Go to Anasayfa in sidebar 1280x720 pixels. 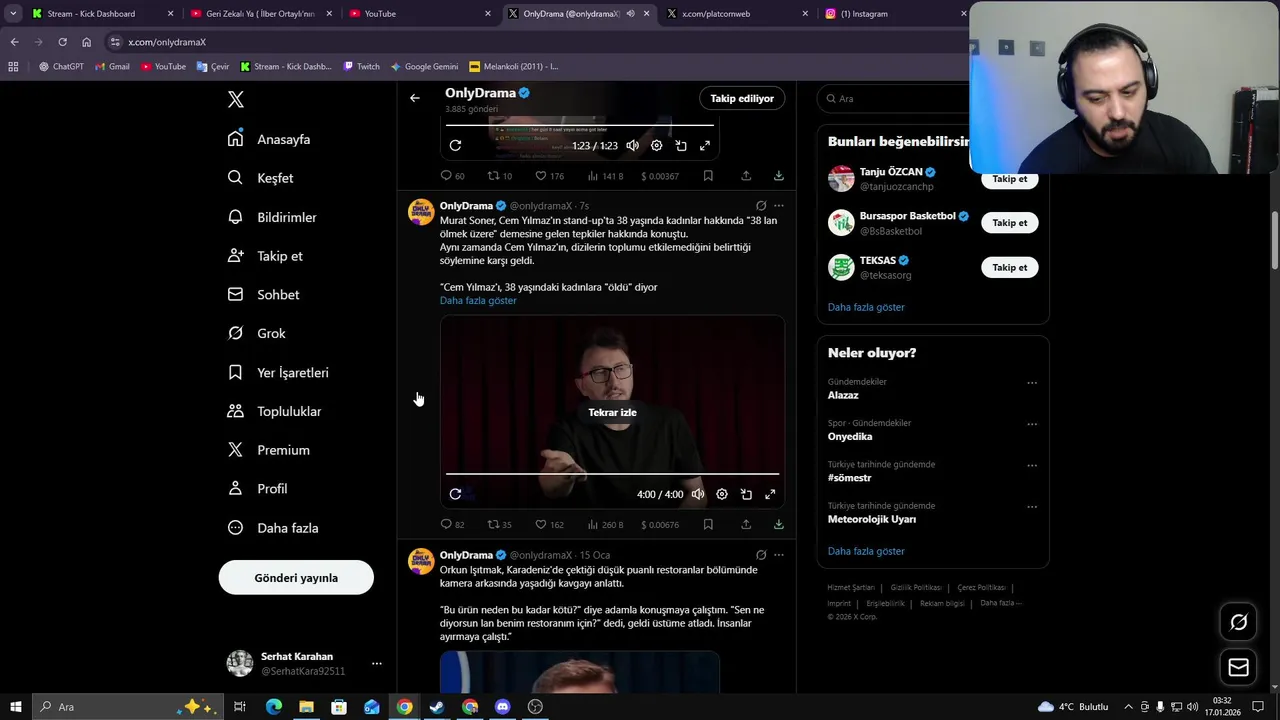pyautogui.click(x=269, y=139)
